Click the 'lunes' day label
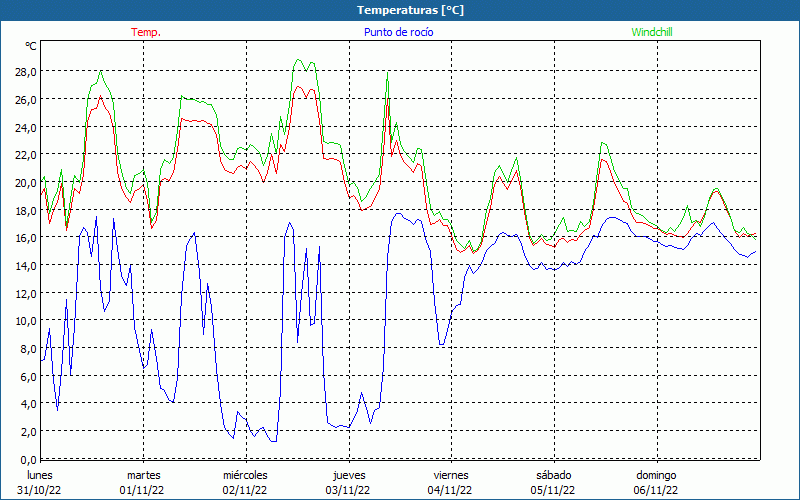 click(x=40, y=475)
